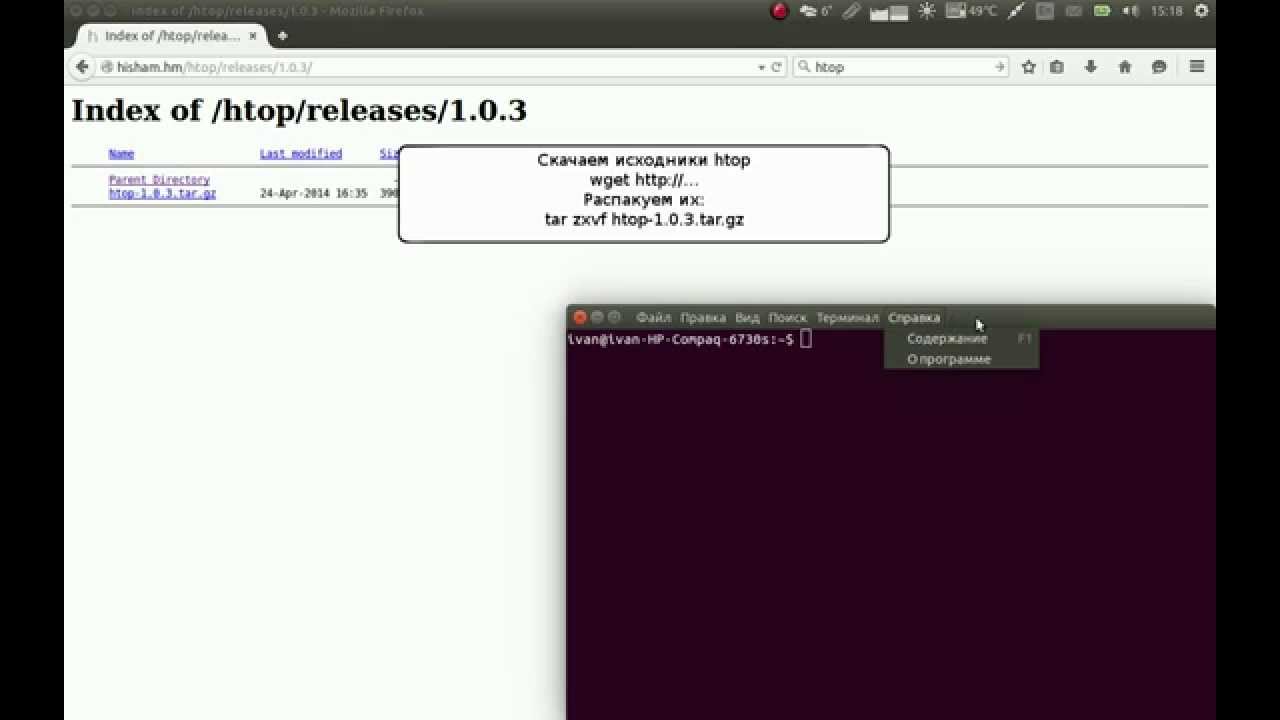Reload the page with the refresh icon
Viewport: 1280px width, 720px height.
tap(776, 67)
